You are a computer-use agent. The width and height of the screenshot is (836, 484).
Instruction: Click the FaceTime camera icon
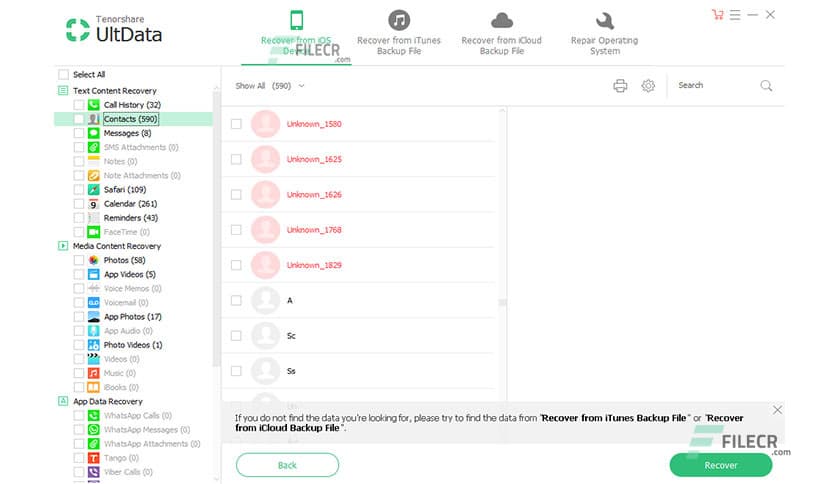(93, 232)
